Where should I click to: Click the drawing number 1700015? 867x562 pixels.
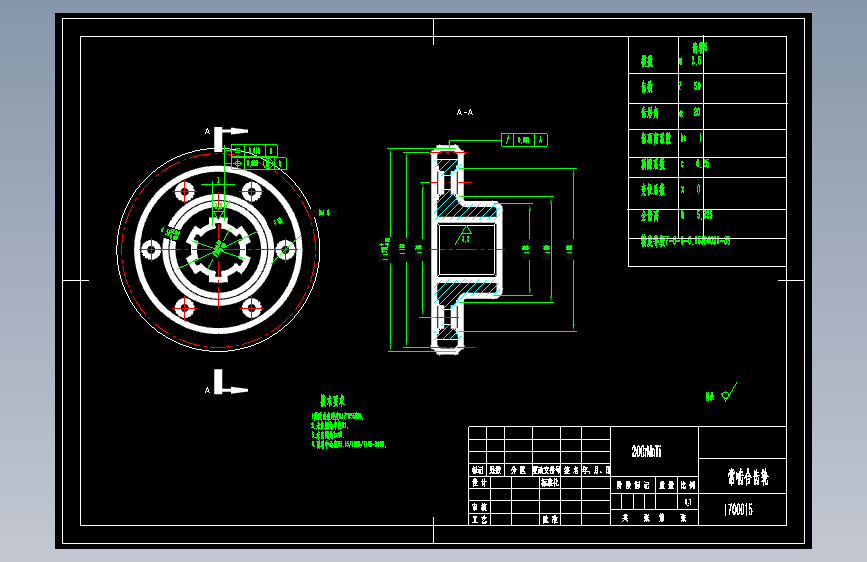(738, 509)
